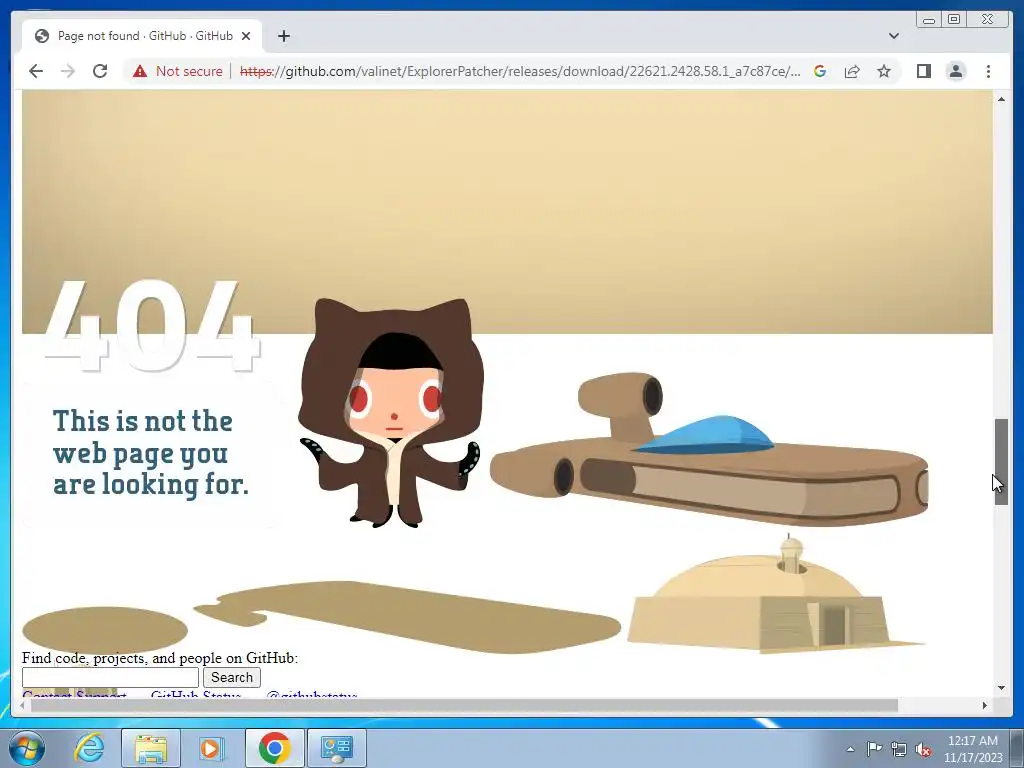Click the scroll up arrow
Viewport: 1024px width, 768px height.
coord(1001,99)
